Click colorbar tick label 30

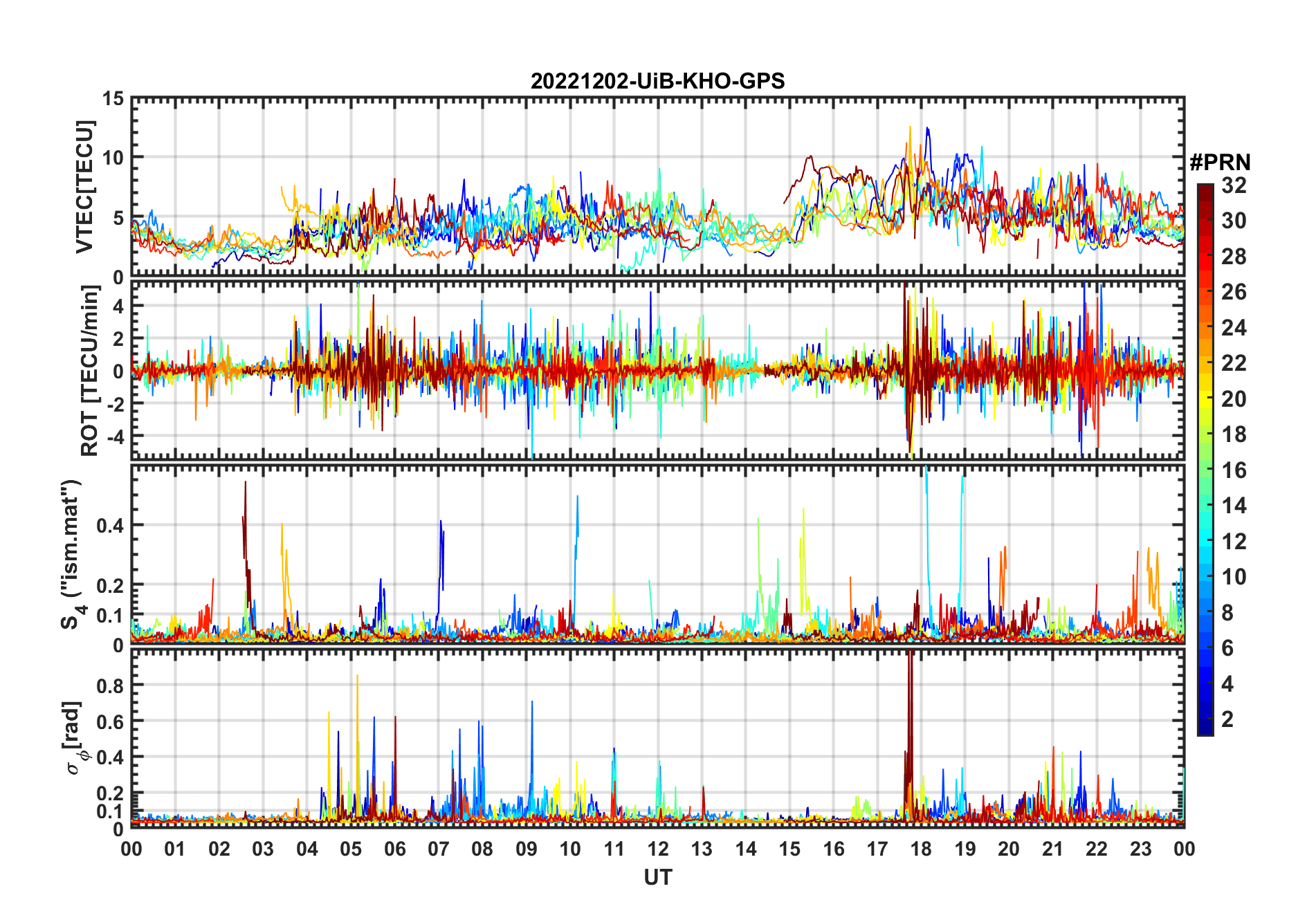coord(1234,221)
